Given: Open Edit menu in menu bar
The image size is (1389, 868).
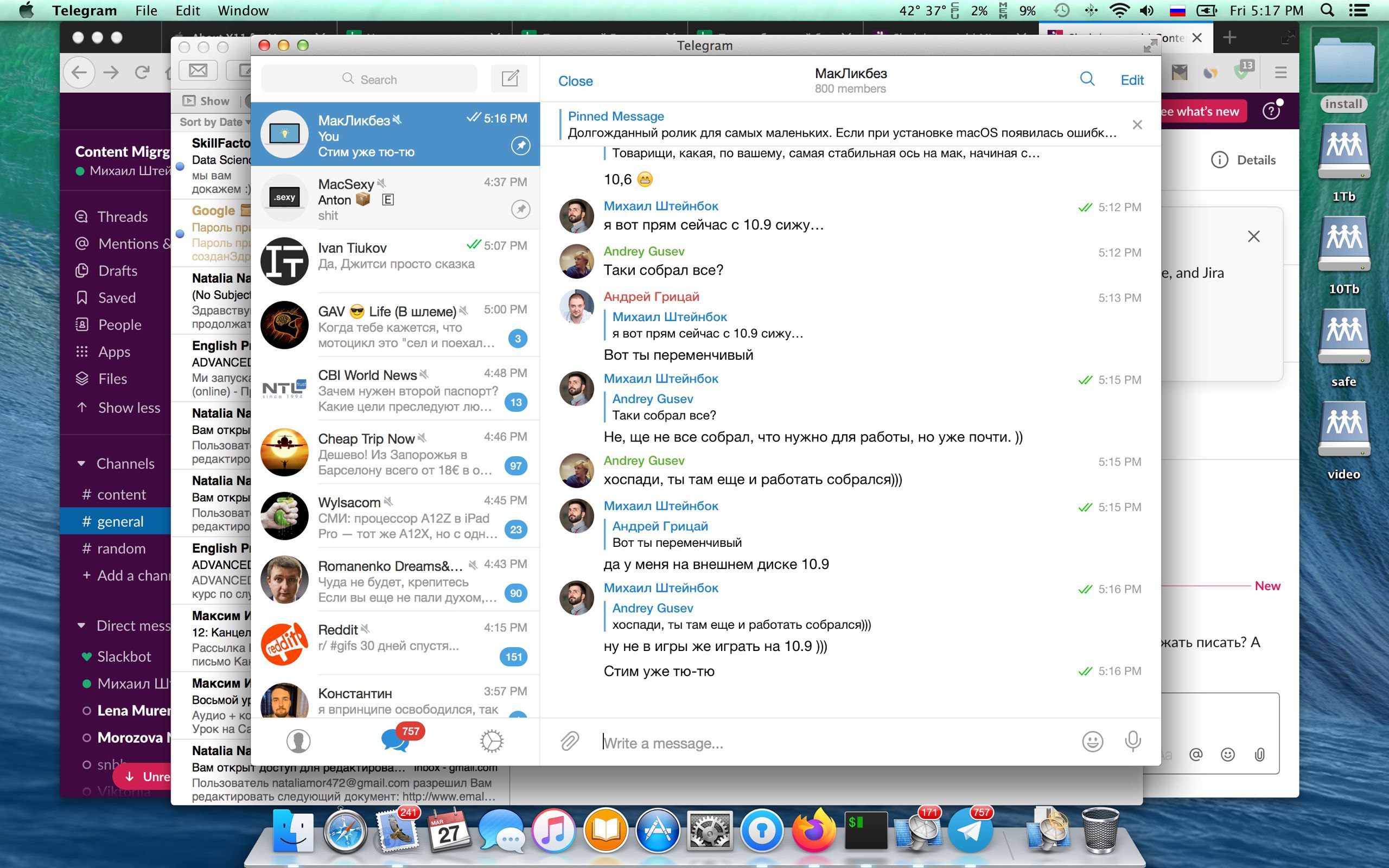Looking at the screenshot, I should point(188,10).
